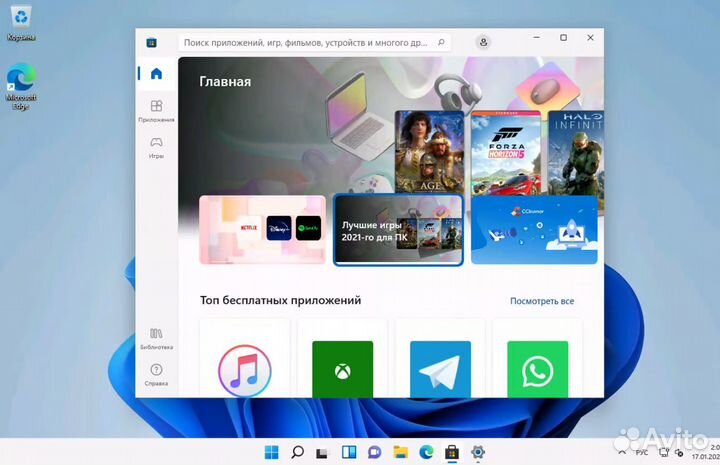Click the РУС language indicator

pos(641,453)
